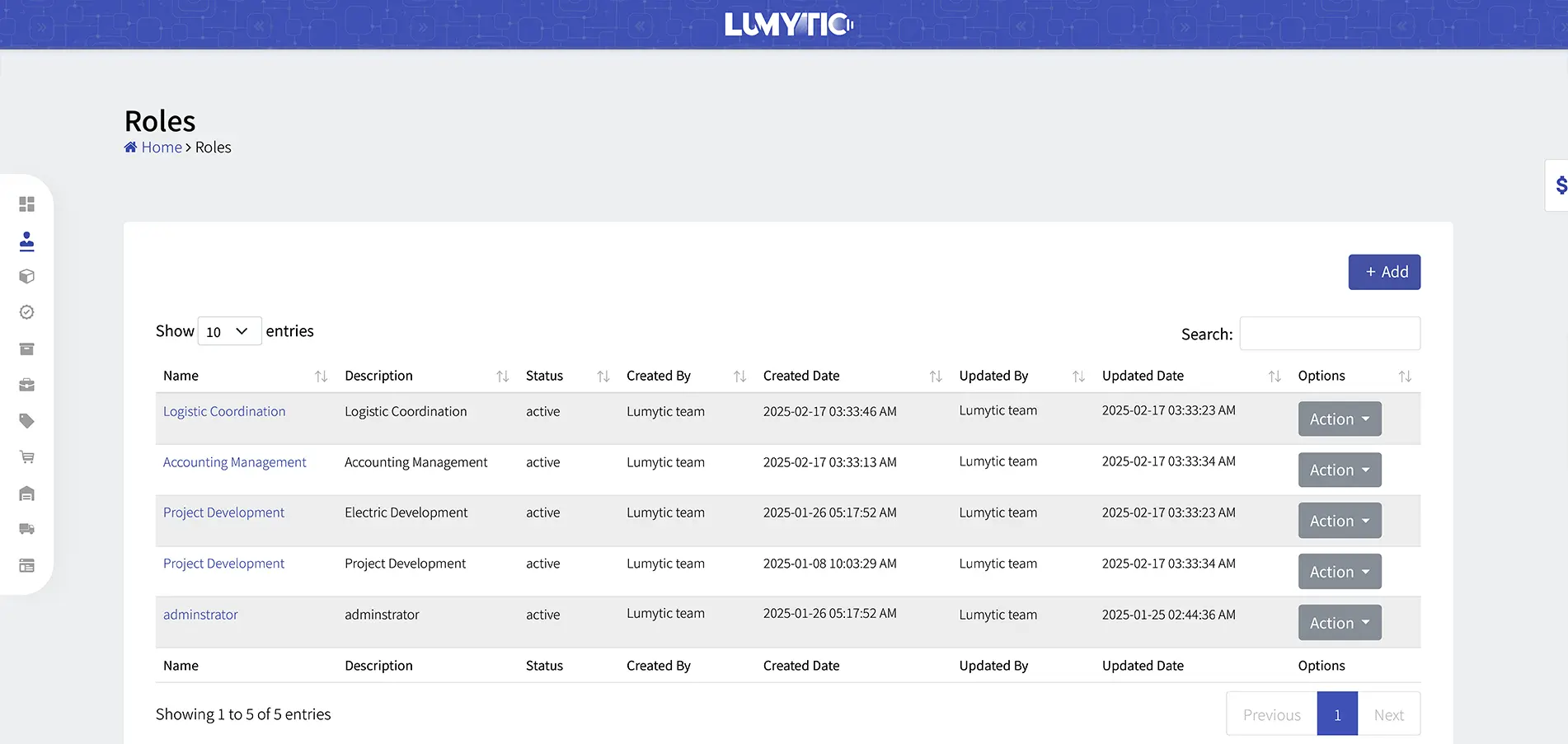Viewport: 1568px width, 744px height.
Task: Click the verified badge checkmark sidebar icon
Action: click(x=26, y=312)
